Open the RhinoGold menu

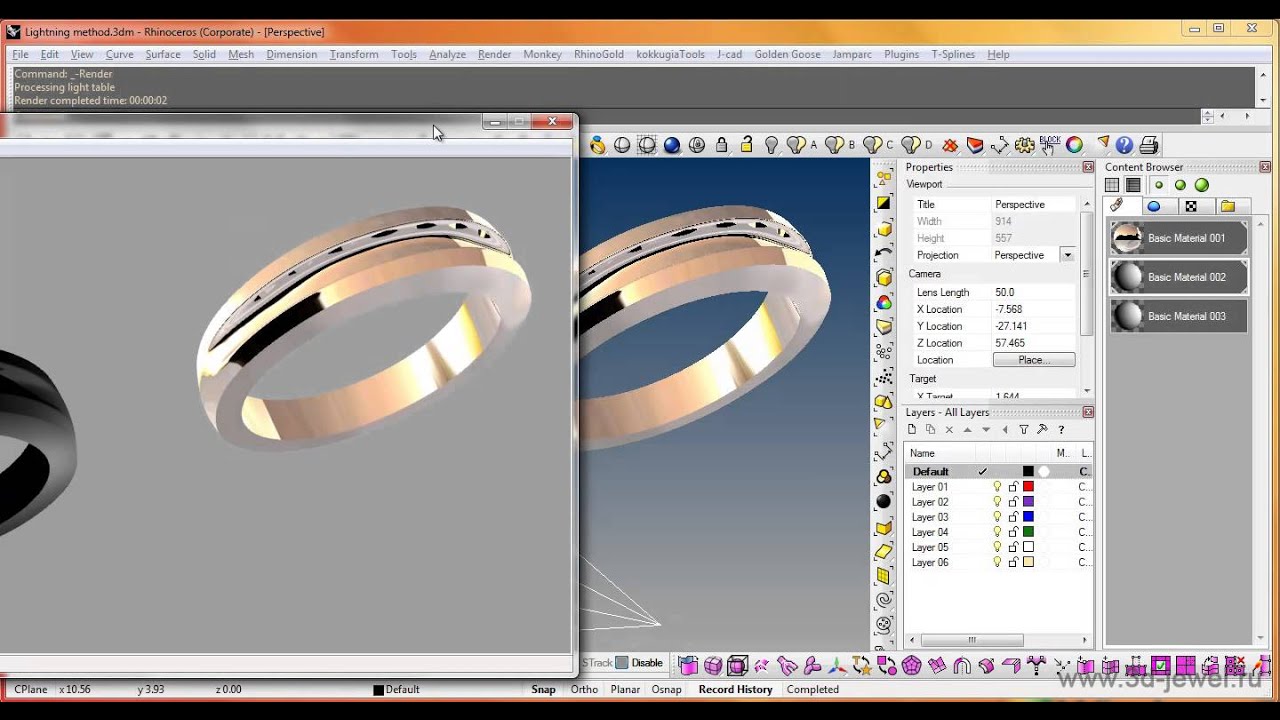599,54
